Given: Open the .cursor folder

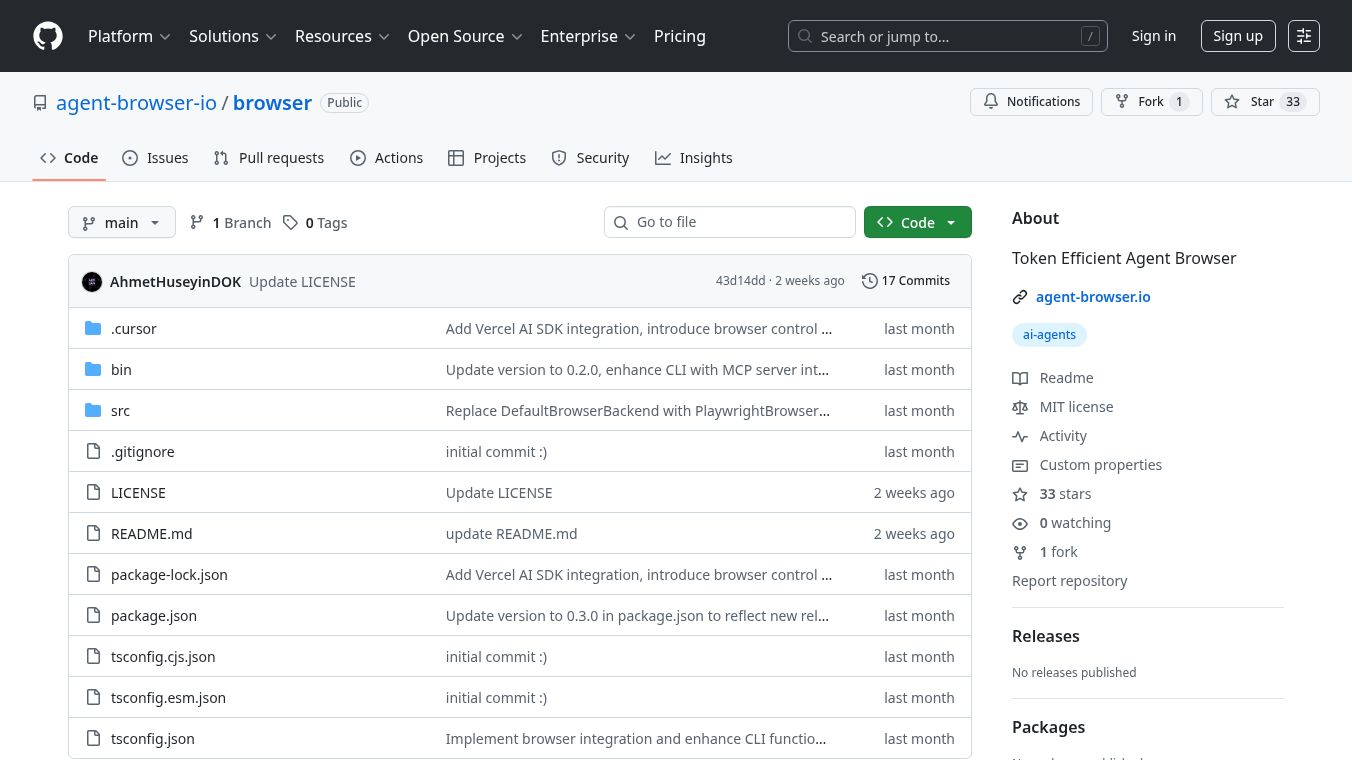Looking at the screenshot, I should (x=133, y=329).
